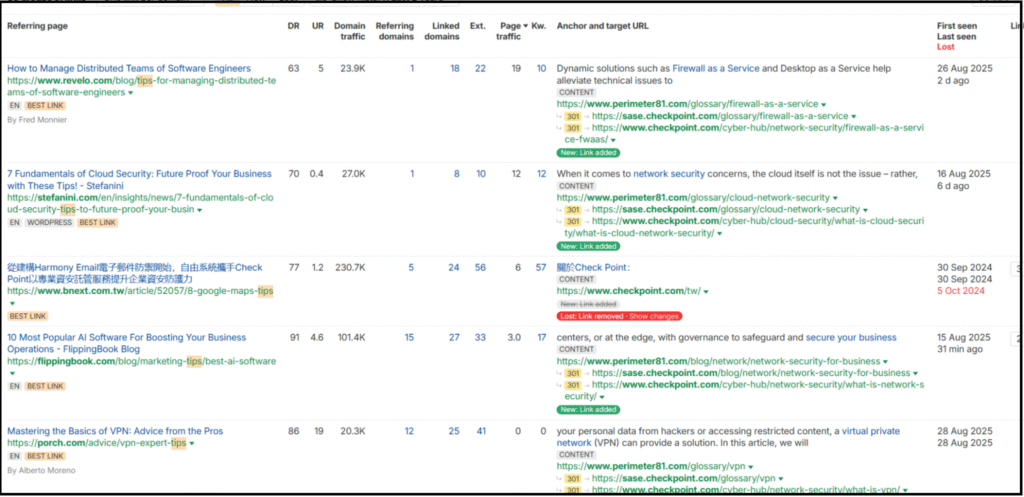Viewport: 1024px width, 497px height.
Task: Click the Linked domains count 24 in the bnext.com.tw row
Action: pyautogui.click(x=453, y=268)
